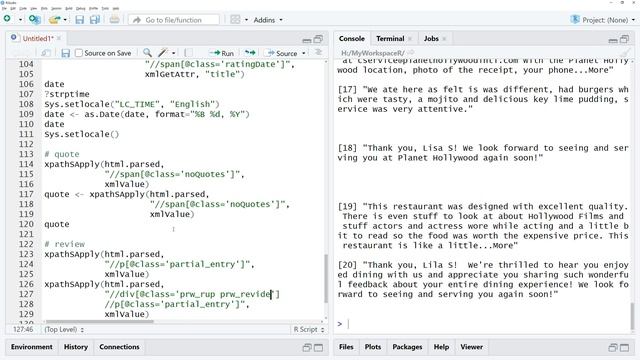Click the editor vertical scrollbar thumb
The image size is (640, 360).
pyautogui.click(x=326, y=278)
